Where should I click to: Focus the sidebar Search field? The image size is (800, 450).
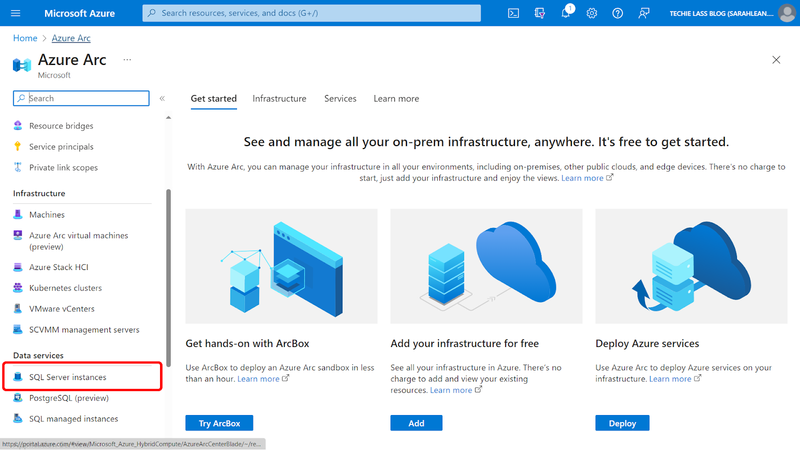(x=81, y=98)
